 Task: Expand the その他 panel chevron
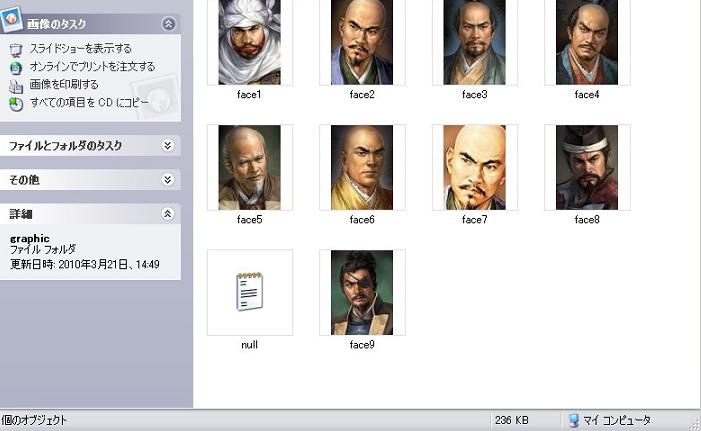click(x=168, y=180)
